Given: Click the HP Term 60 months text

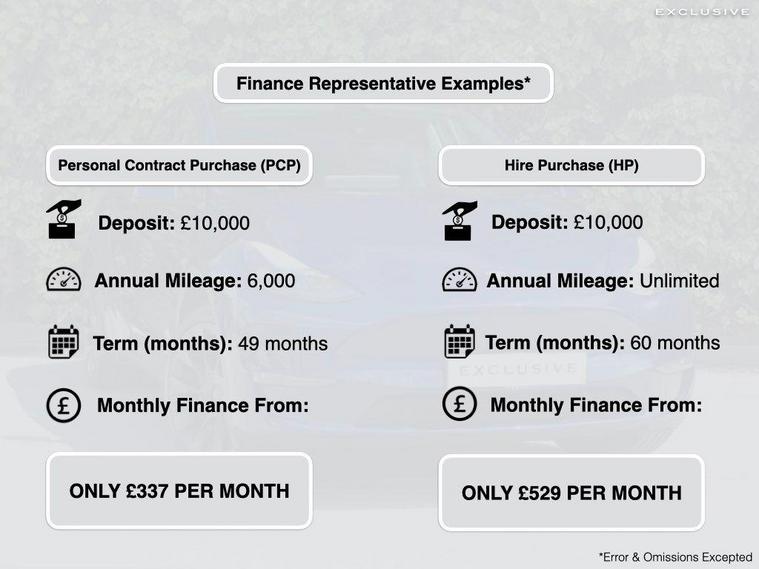Looking at the screenshot, I should (603, 342).
